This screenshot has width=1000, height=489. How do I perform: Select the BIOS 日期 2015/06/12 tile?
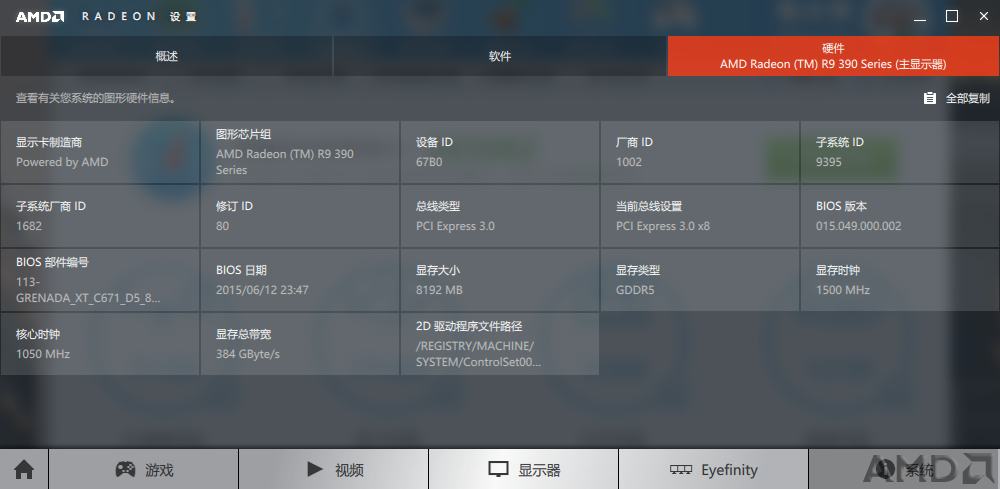click(300, 279)
